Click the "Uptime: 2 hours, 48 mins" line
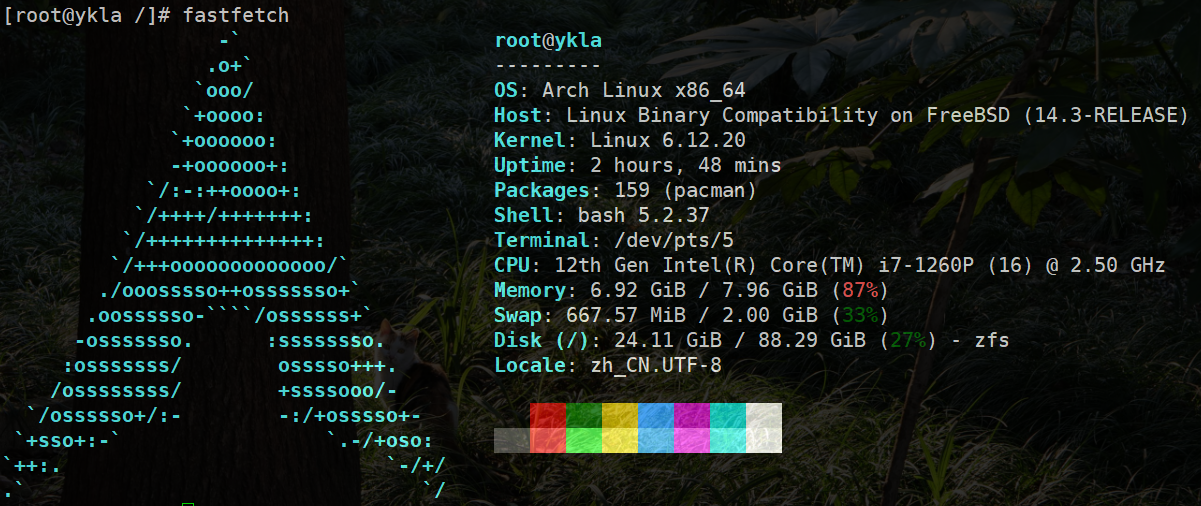Image resolution: width=1201 pixels, height=506 pixels. (638, 165)
